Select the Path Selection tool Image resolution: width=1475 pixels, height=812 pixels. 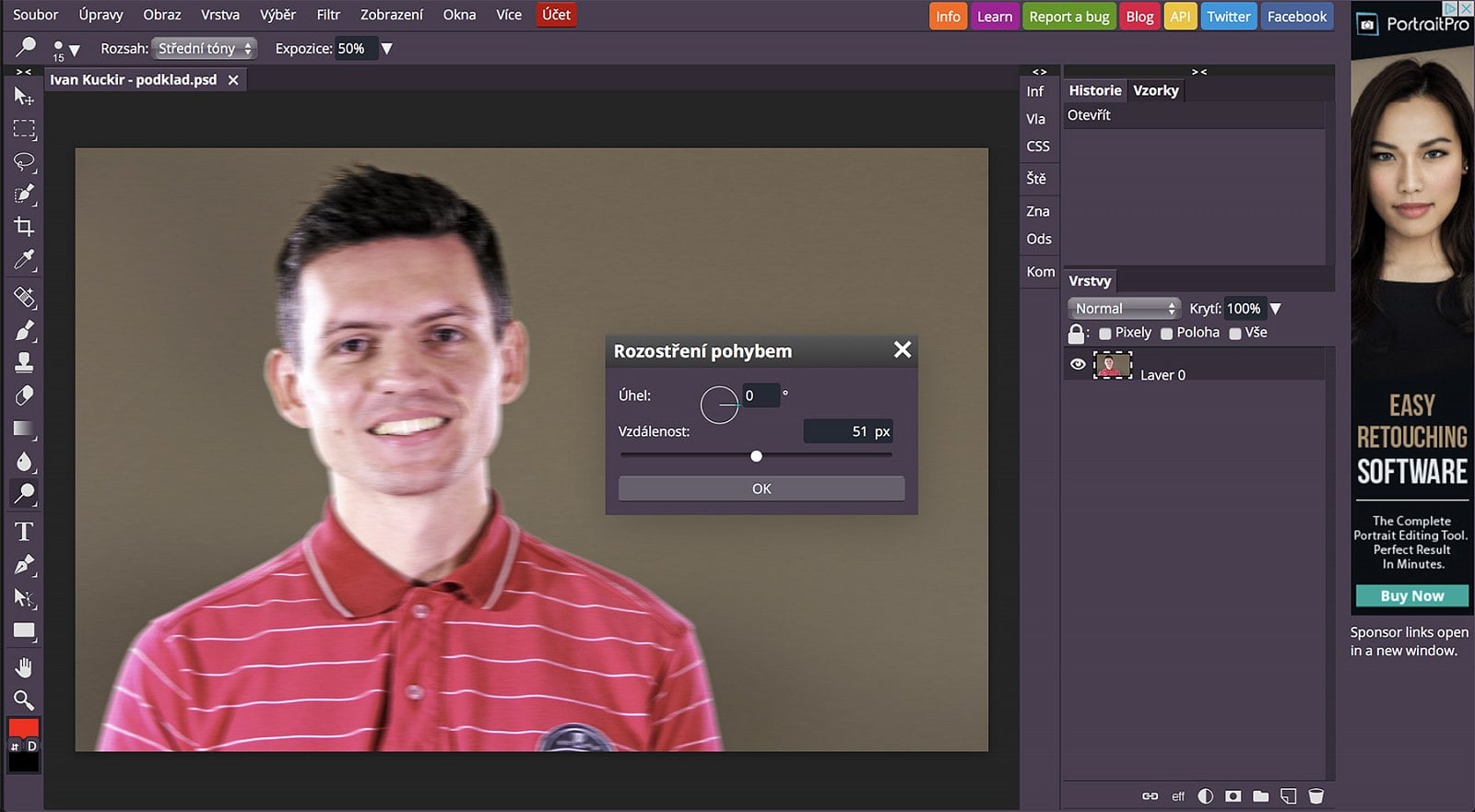24,598
